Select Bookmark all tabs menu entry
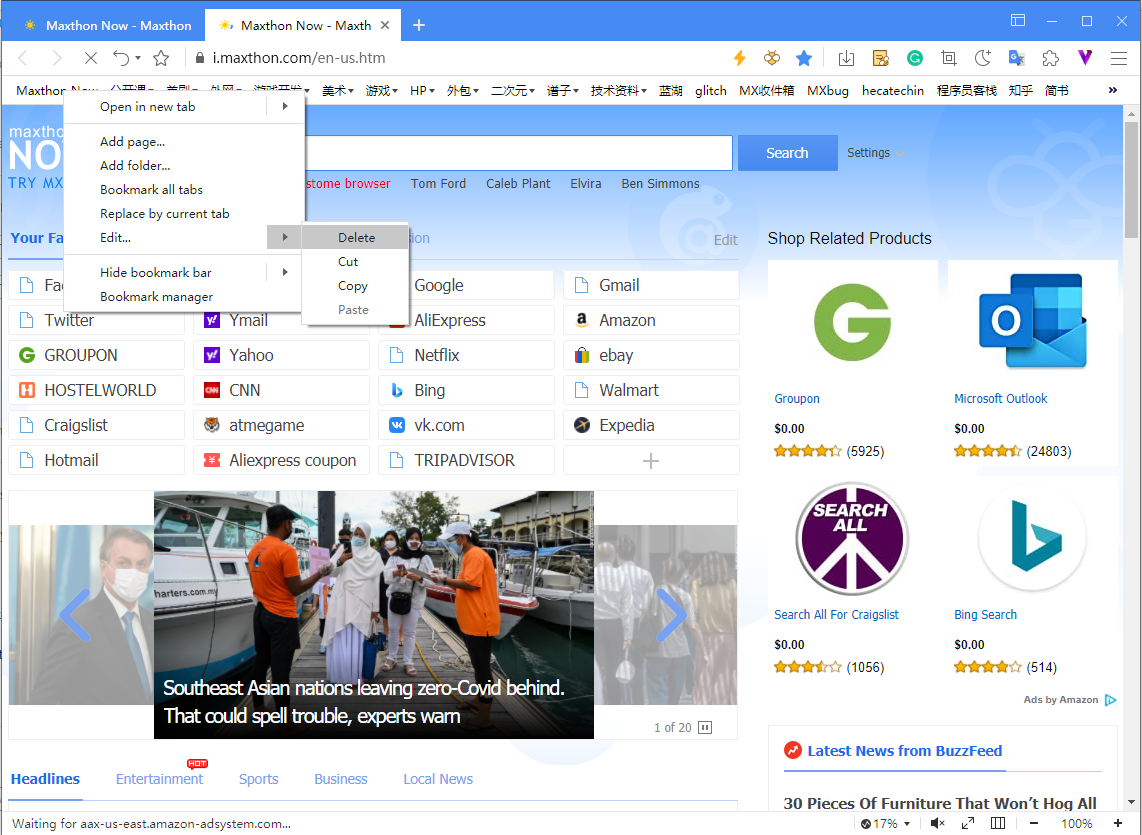1142x835 pixels. pyautogui.click(x=183, y=189)
